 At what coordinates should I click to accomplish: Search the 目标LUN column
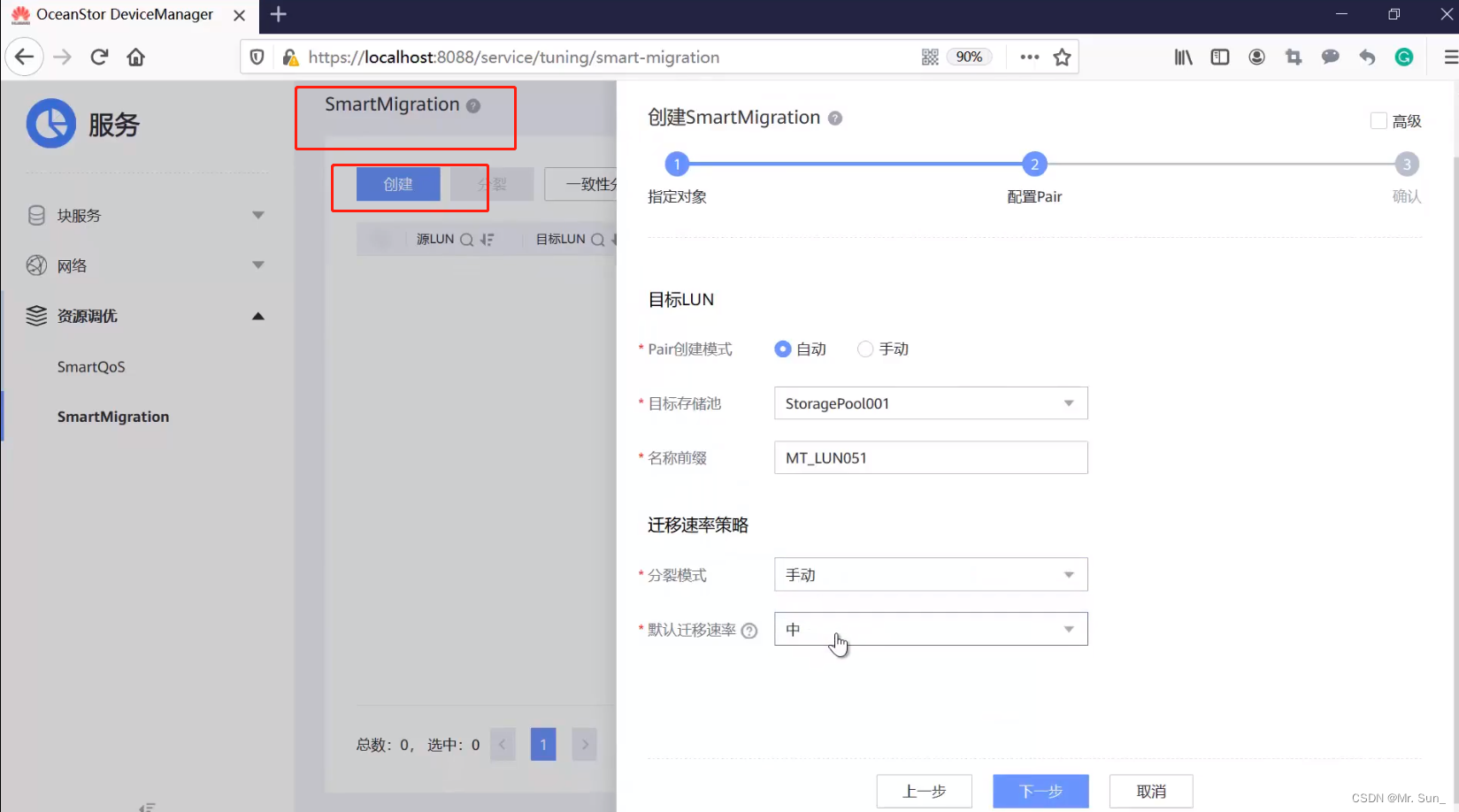click(598, 240)
